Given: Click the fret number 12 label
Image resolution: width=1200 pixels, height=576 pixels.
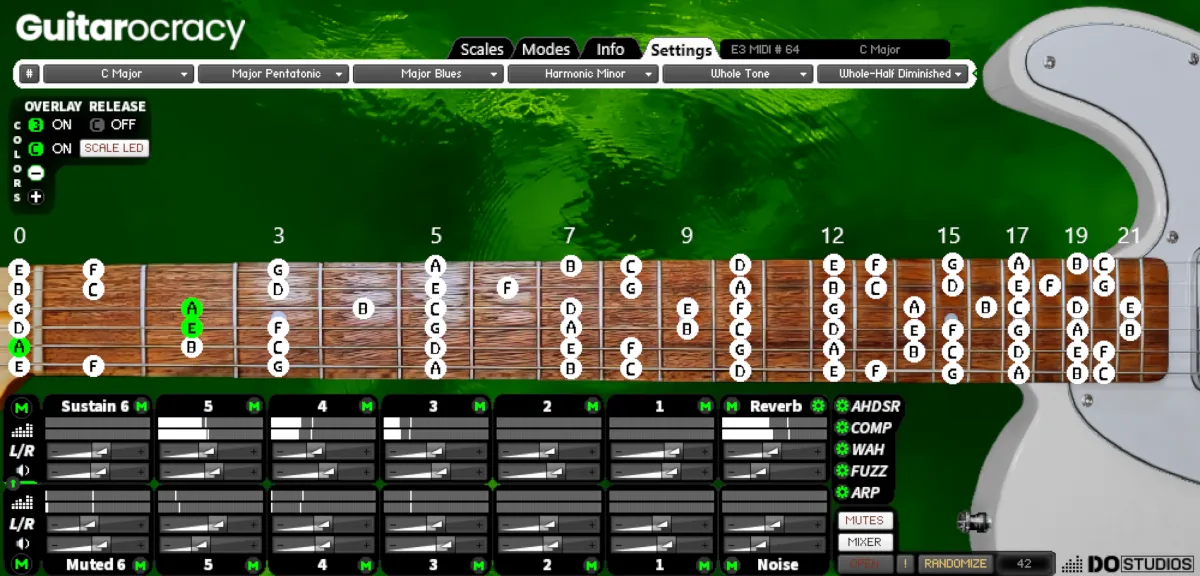Looking at the screenshot, I should pos(832,236).
